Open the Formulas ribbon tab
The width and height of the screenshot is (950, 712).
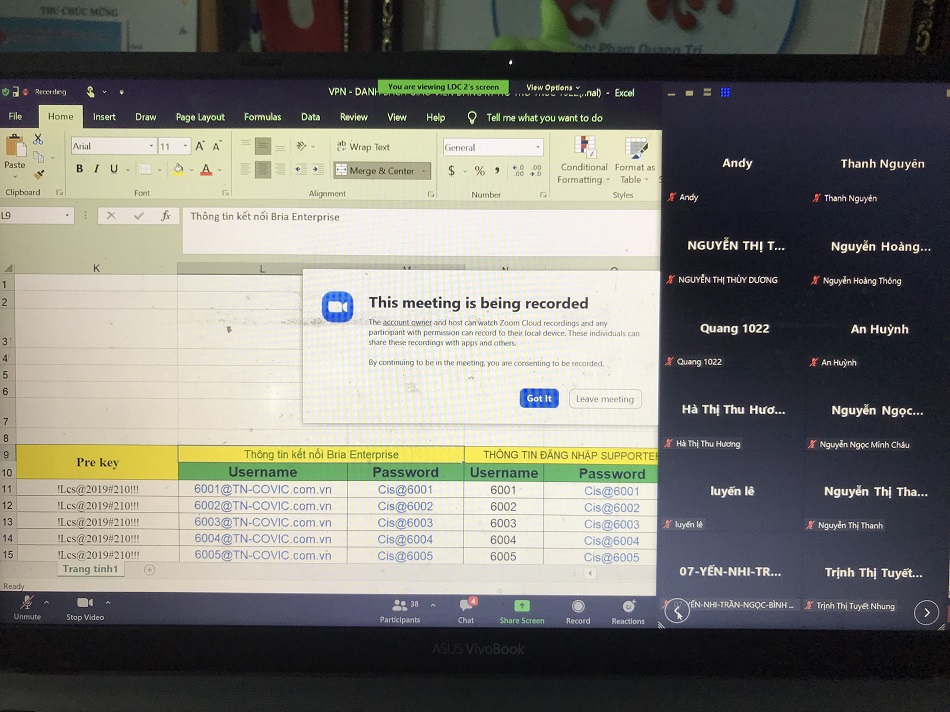coord(262,117)
